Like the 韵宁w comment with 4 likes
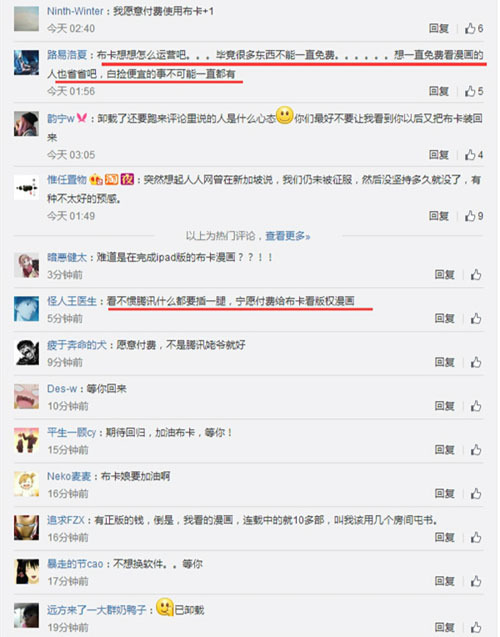 474,154
